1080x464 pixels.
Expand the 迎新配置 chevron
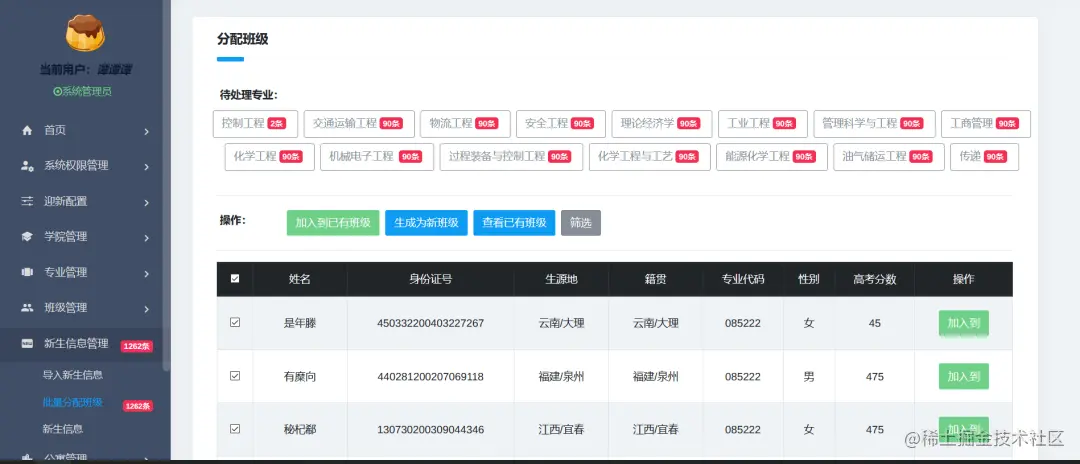pos(147,202)
